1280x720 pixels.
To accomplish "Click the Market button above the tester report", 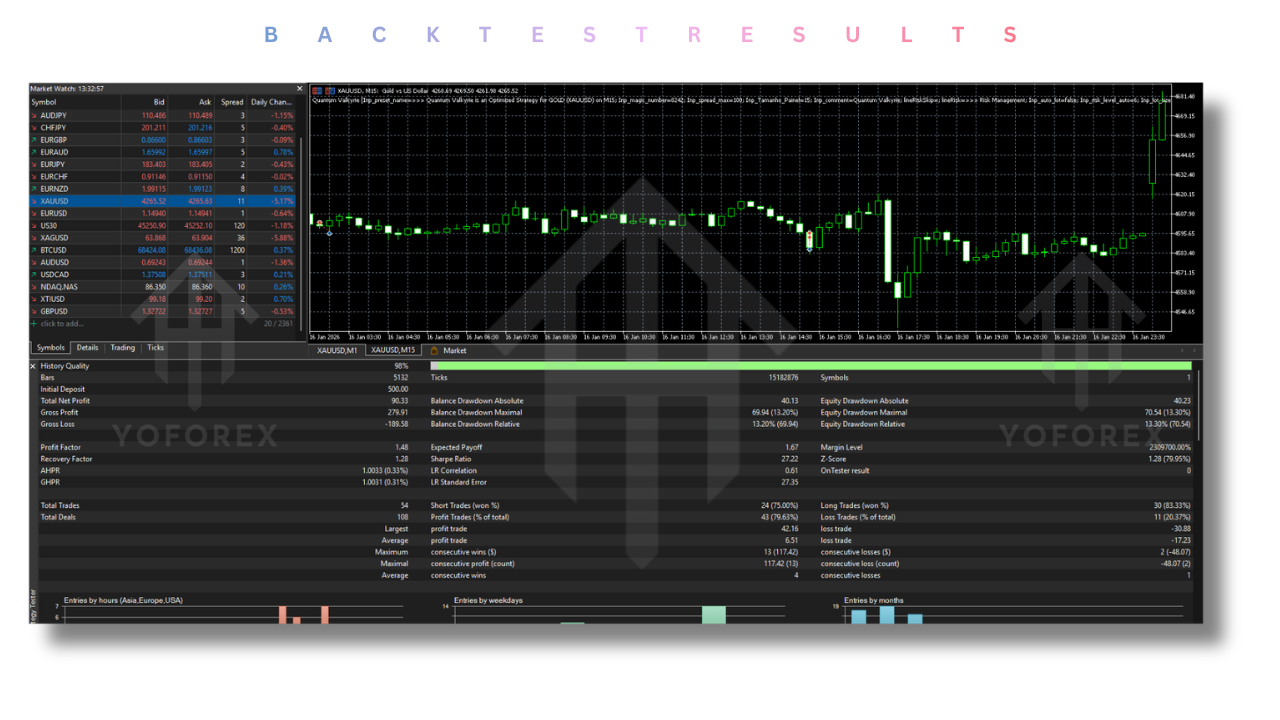I will [x=455, y=351].
